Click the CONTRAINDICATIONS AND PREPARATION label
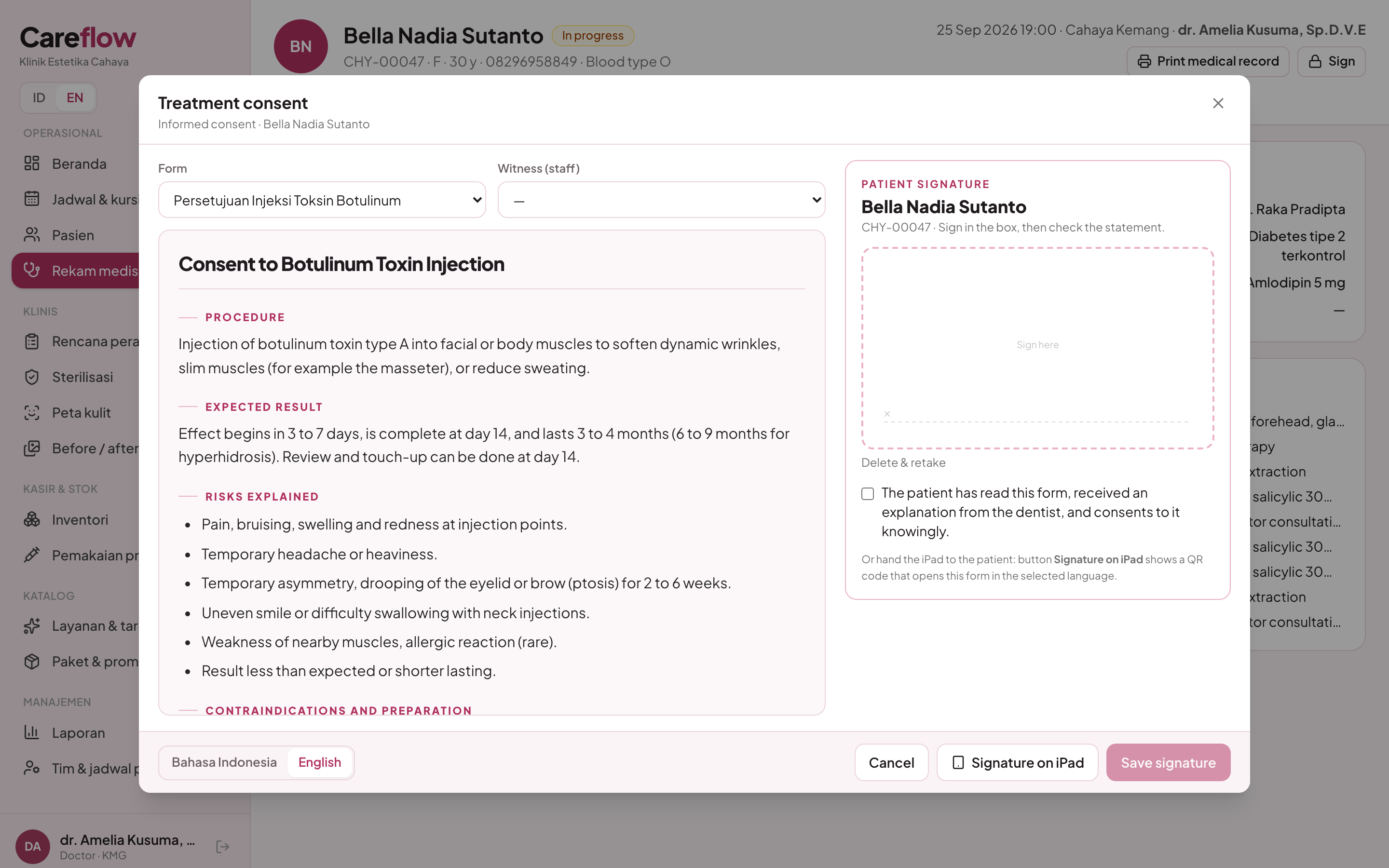This screenshot has width=1389, height=868. pyautogui.click(x=339, y=711)
